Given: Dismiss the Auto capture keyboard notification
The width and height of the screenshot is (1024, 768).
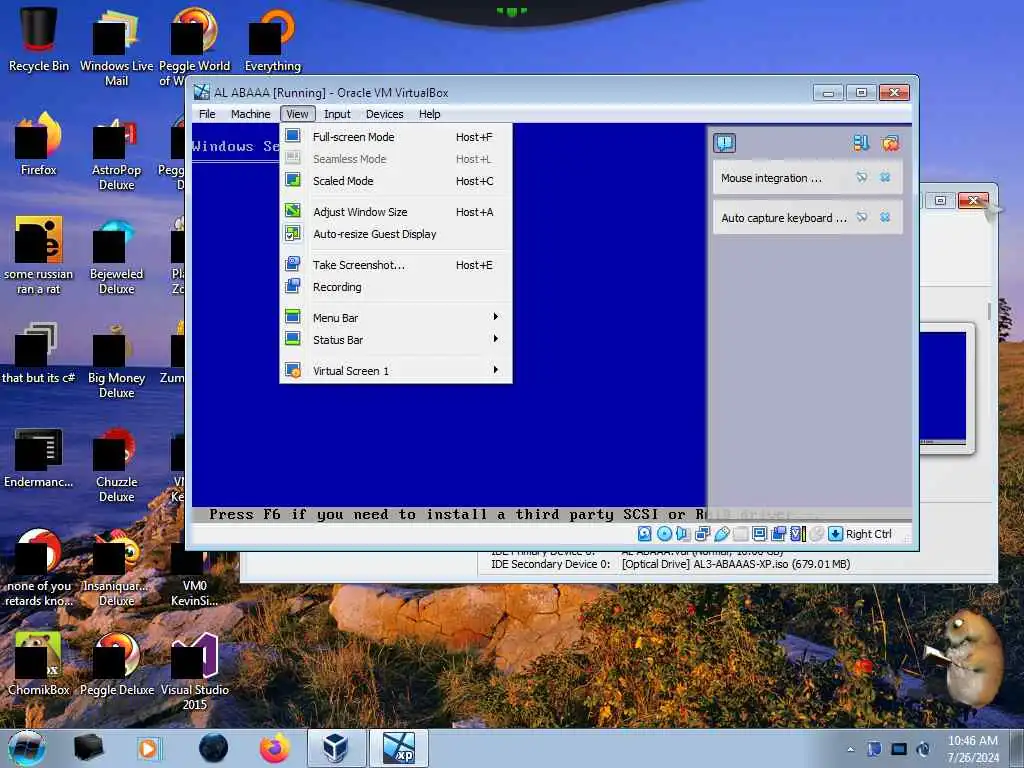Looking at the screenshot, I should click(885, 217).
